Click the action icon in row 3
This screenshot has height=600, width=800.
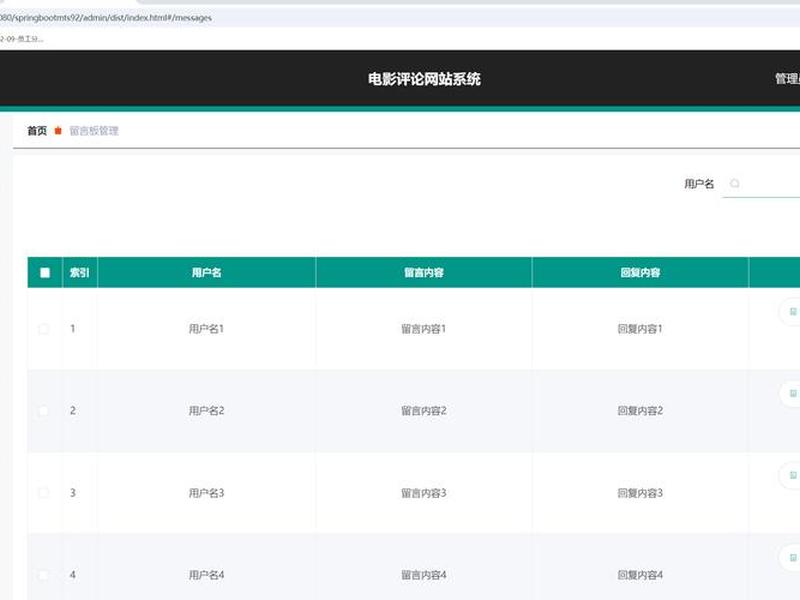click(x=793, y=476)
